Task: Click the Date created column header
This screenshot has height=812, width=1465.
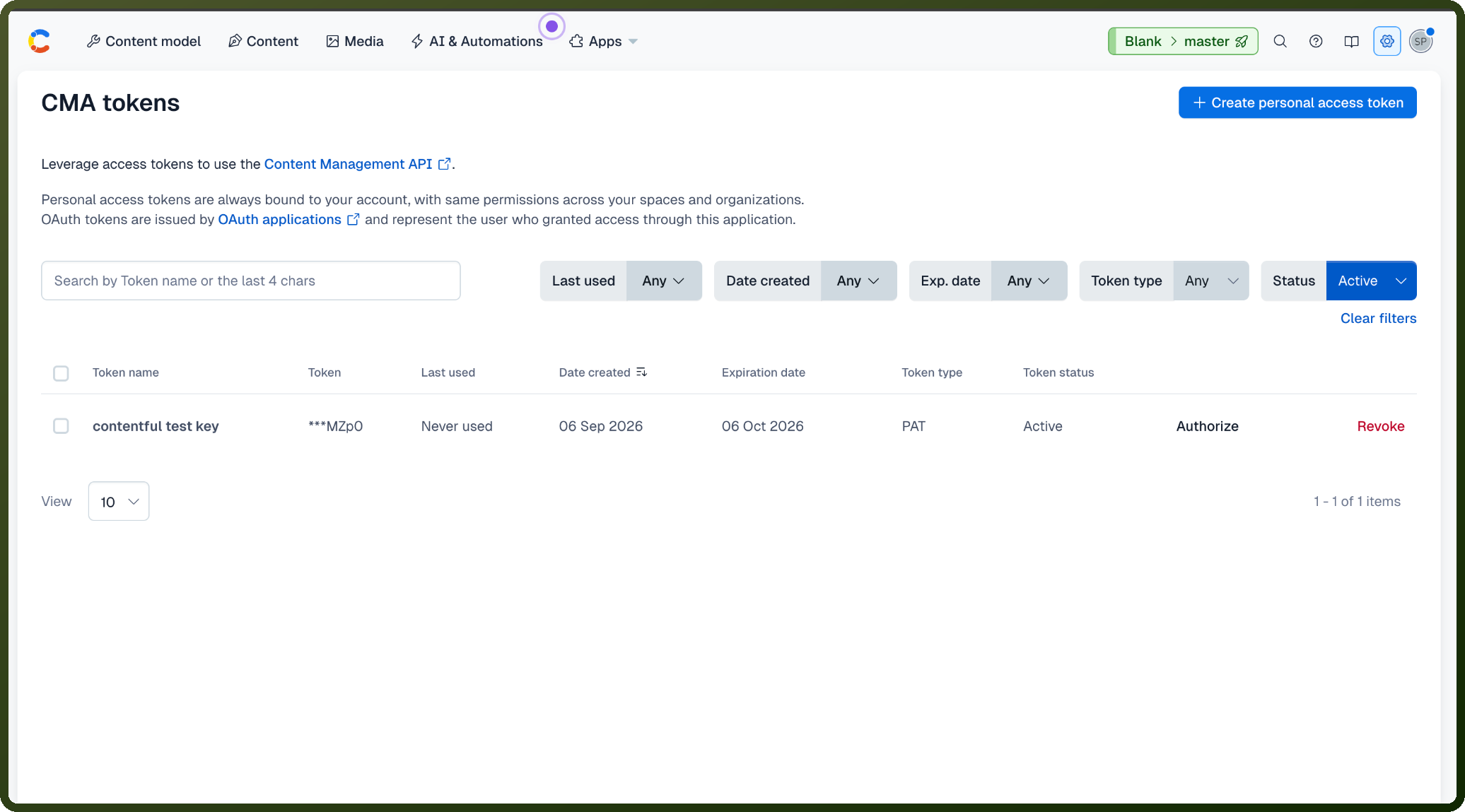Action: tap(595, 372)
